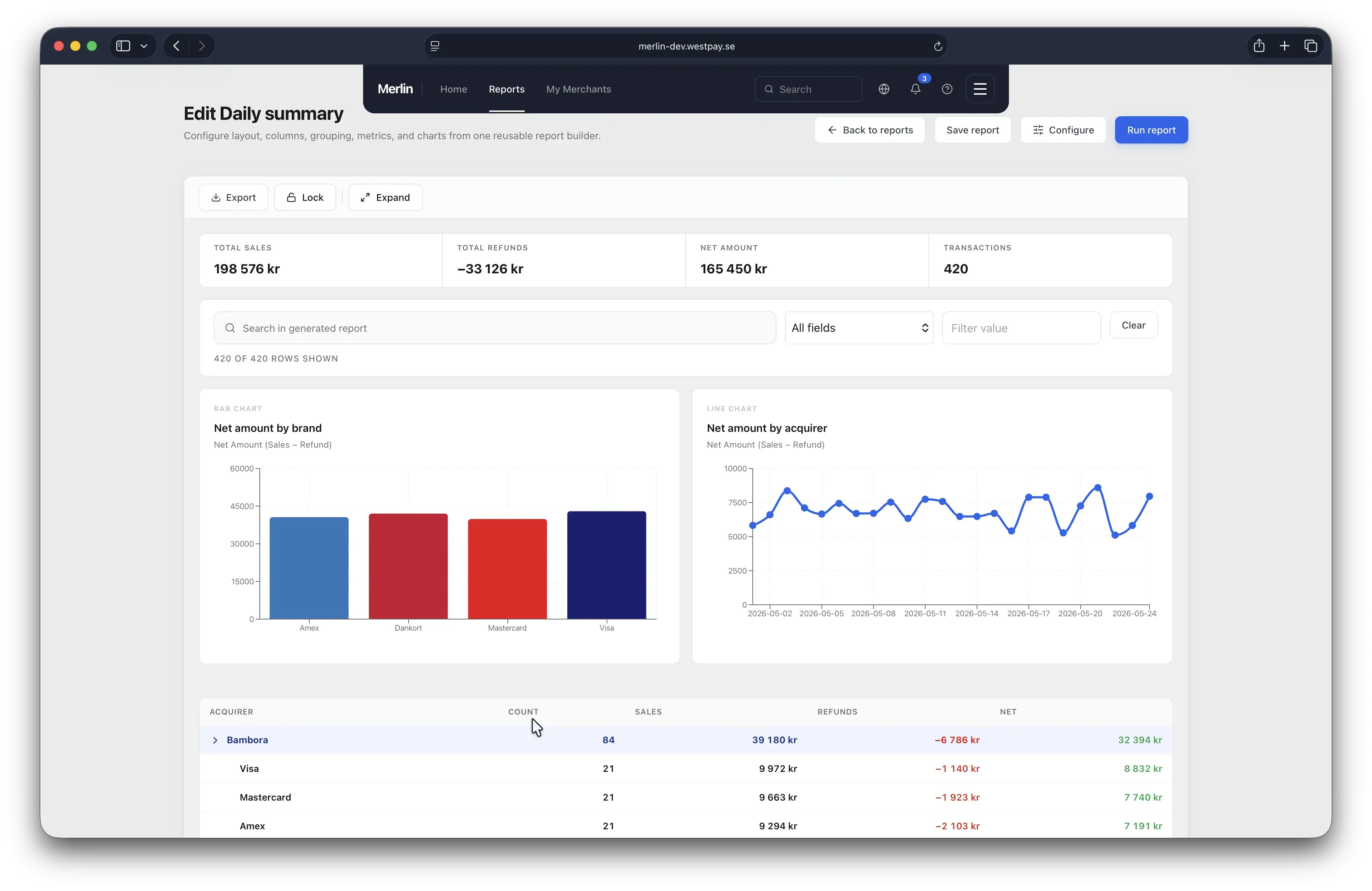Open the language globe icon
1372x891 pixels.
pyautogui.click(x=884, y=89)
